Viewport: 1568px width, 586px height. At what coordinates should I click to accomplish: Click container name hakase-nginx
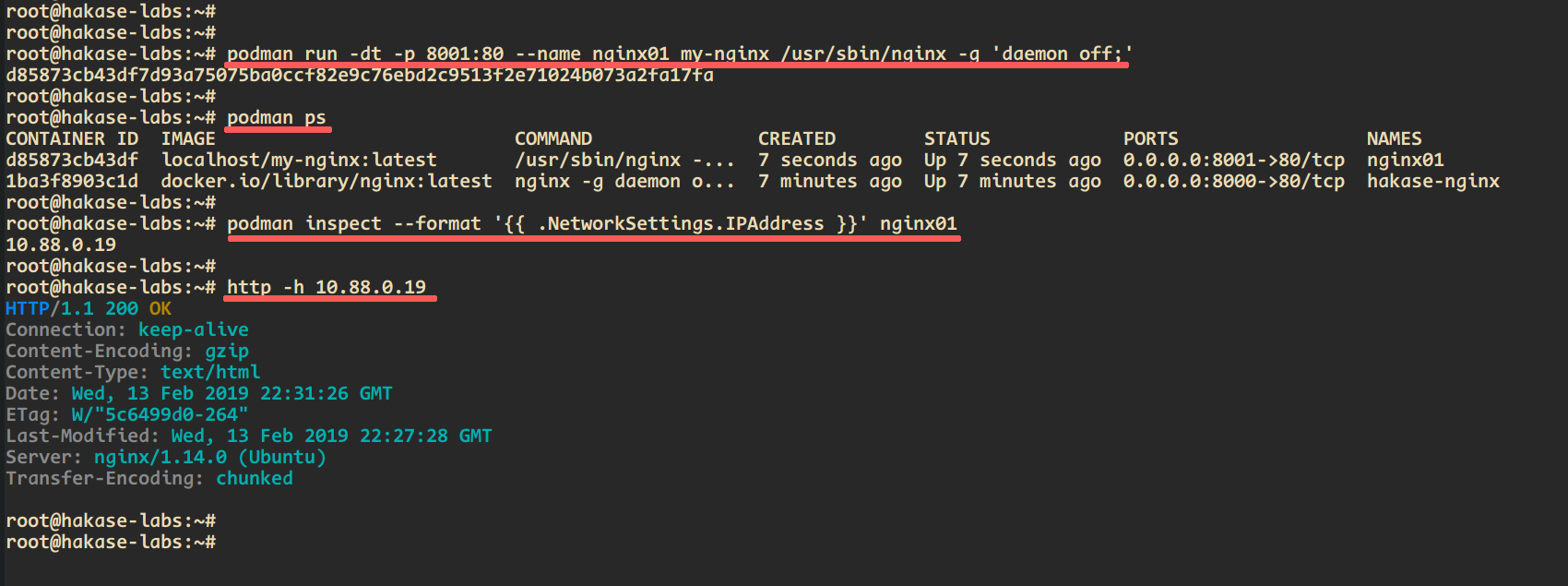click(x=1432, y=181)
